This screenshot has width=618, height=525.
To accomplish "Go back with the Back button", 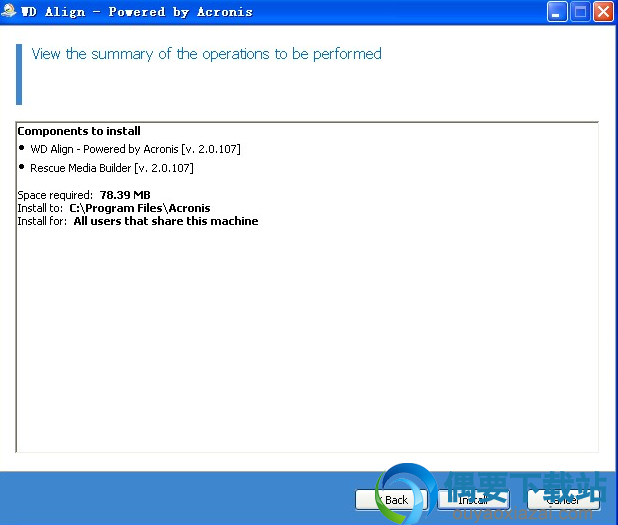I will click(391, 500).
